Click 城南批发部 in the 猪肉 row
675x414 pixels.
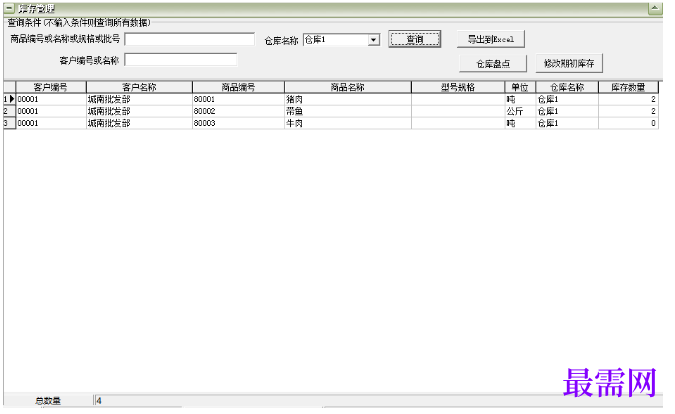click(x=139, y=99)
